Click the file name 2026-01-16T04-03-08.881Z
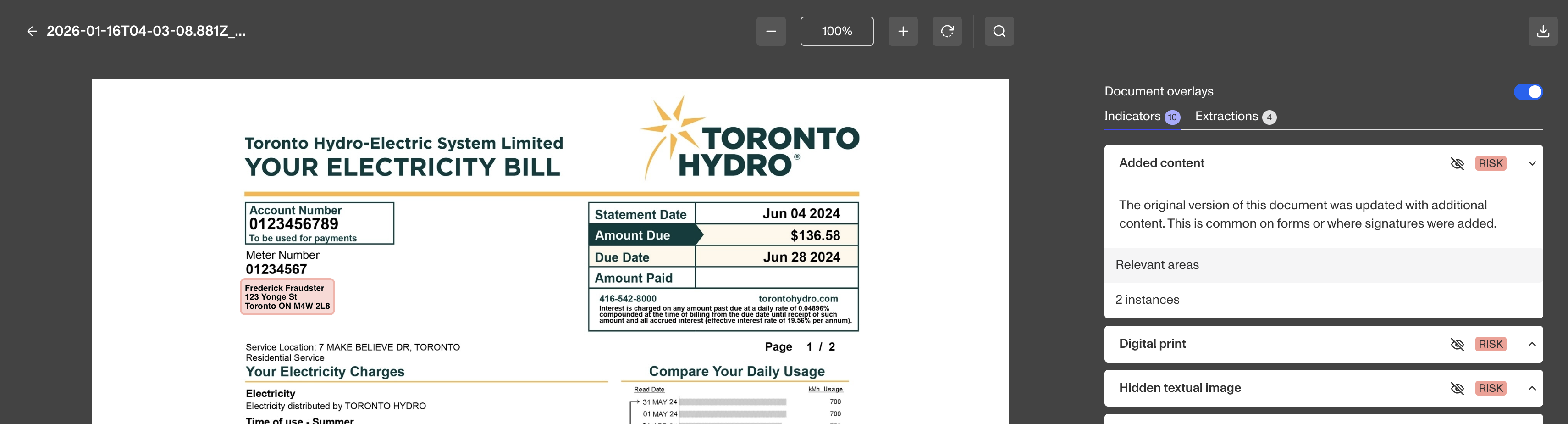This screenshot has height=424, width=1568. coord(146,31)
